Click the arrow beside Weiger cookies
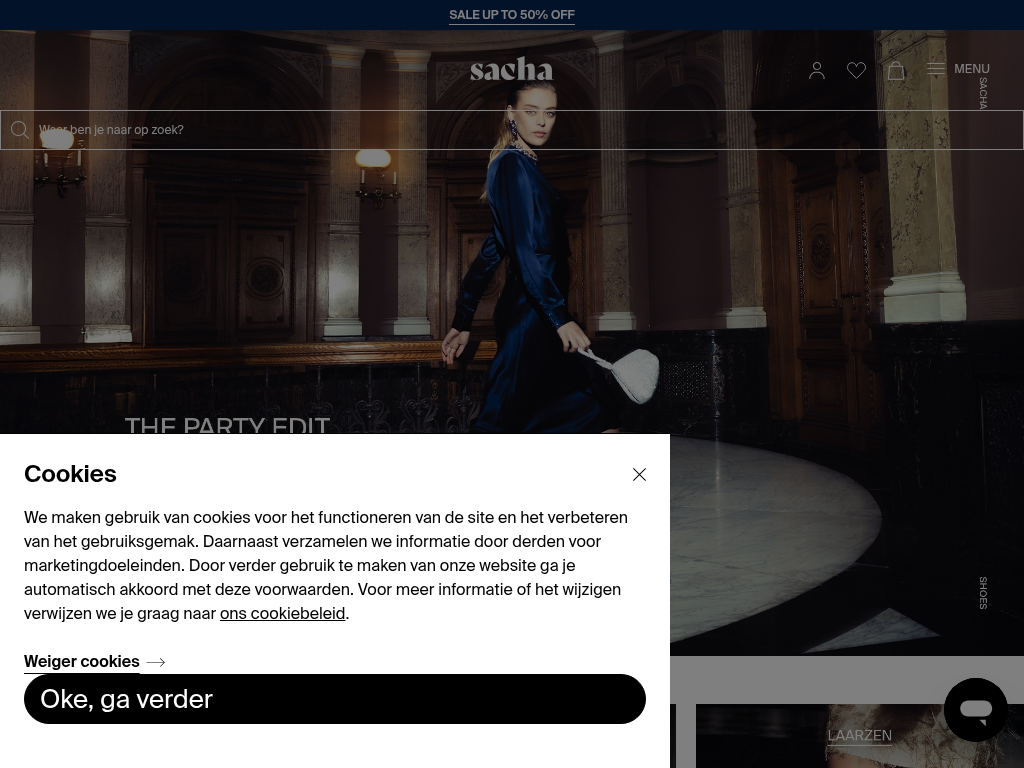The height and width of the screenshot is (768, 1024). 155,662
